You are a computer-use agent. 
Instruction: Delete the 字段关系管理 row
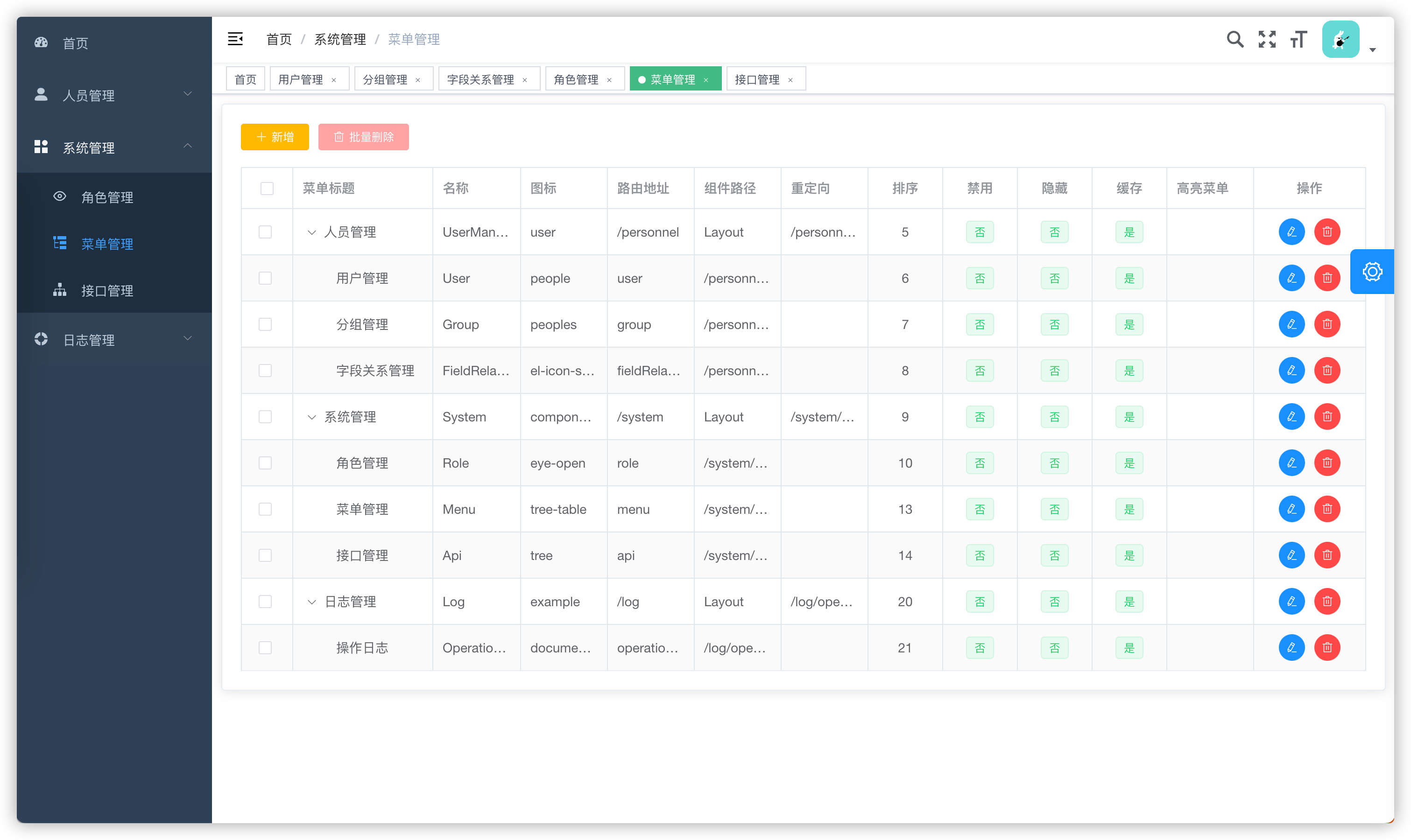(1326, 371)
